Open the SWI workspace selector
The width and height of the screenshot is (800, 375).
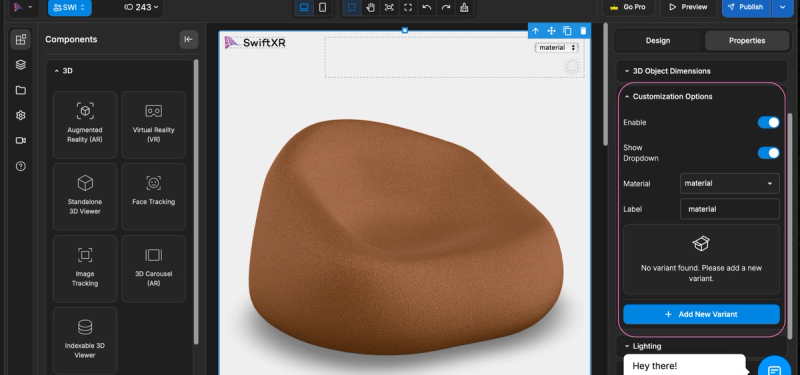point(70,8)
